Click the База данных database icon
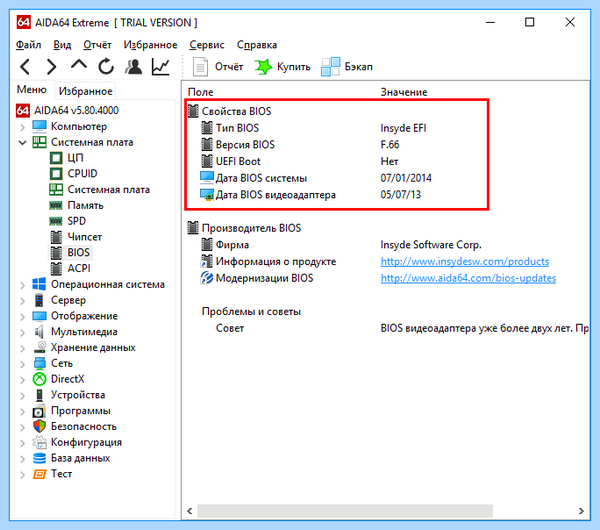Screen dimensions: 600x530 click(39, 458)
